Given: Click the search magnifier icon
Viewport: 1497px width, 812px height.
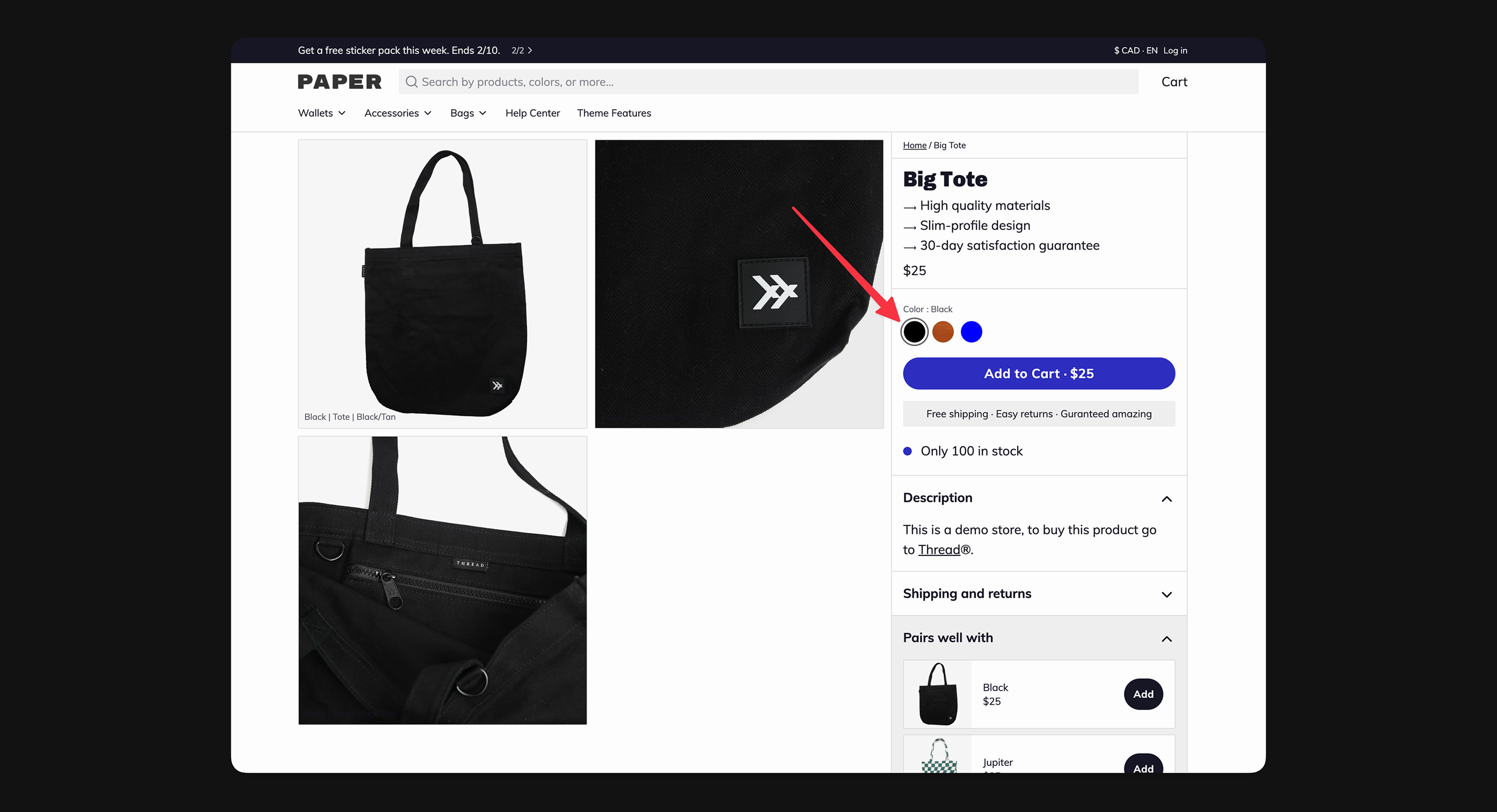Looking at the screenshot, I should click(x=412, y=82).
